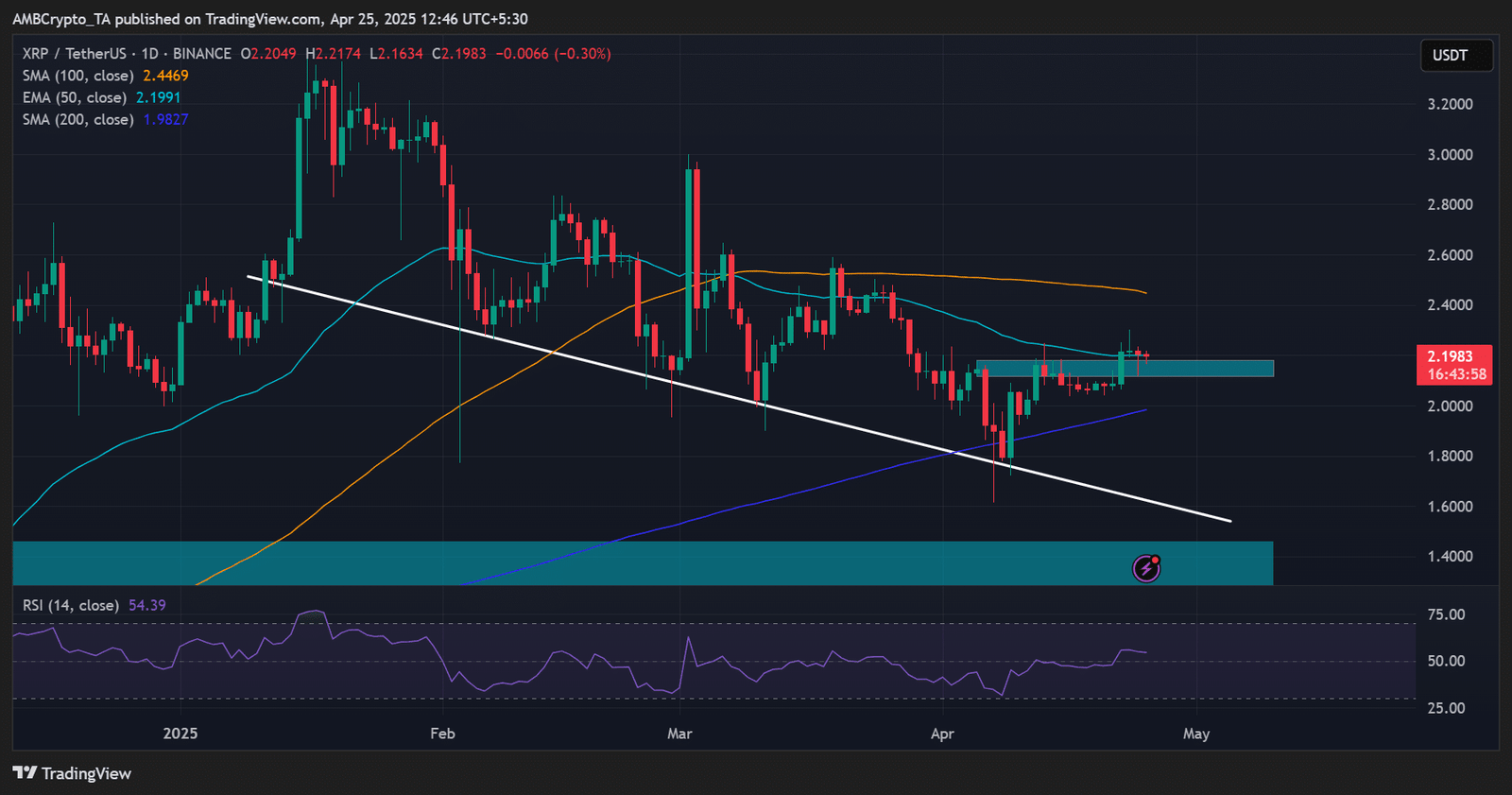Click the Apr label on time axis
This screenshot has width=1512, height=795.
point(942,734)
